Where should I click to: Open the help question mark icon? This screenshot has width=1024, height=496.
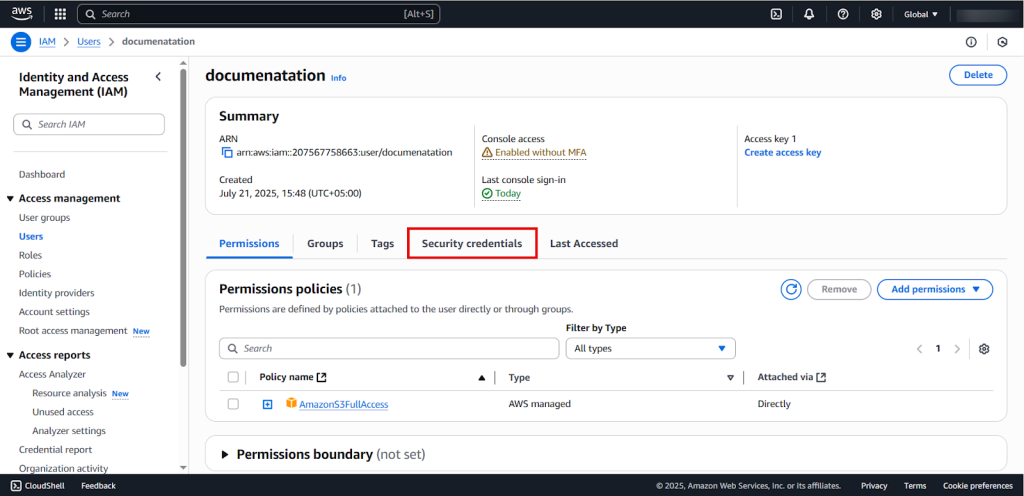coord(843,14)
